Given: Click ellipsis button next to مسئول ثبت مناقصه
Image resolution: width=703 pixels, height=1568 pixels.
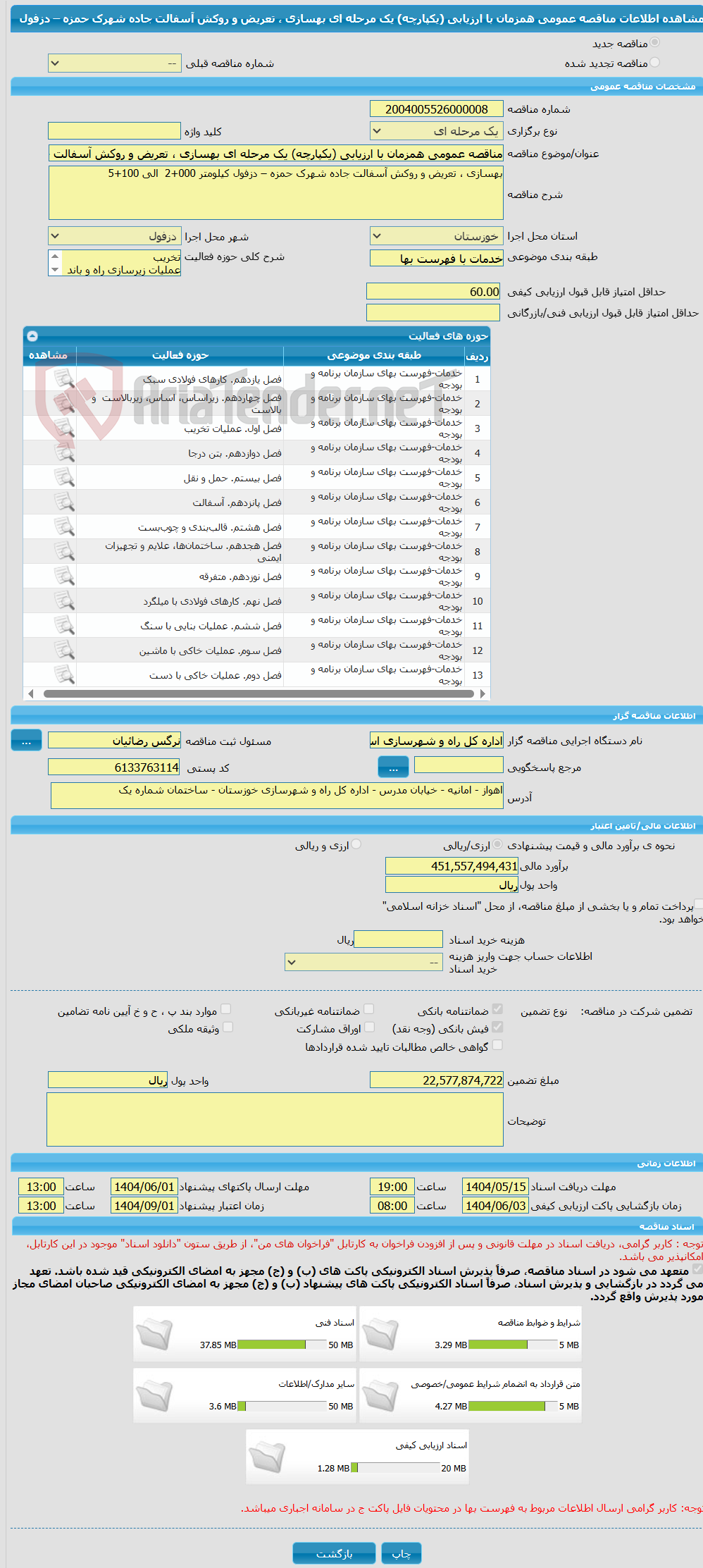Looking at the screenshot, I should [x=27, y=741].
